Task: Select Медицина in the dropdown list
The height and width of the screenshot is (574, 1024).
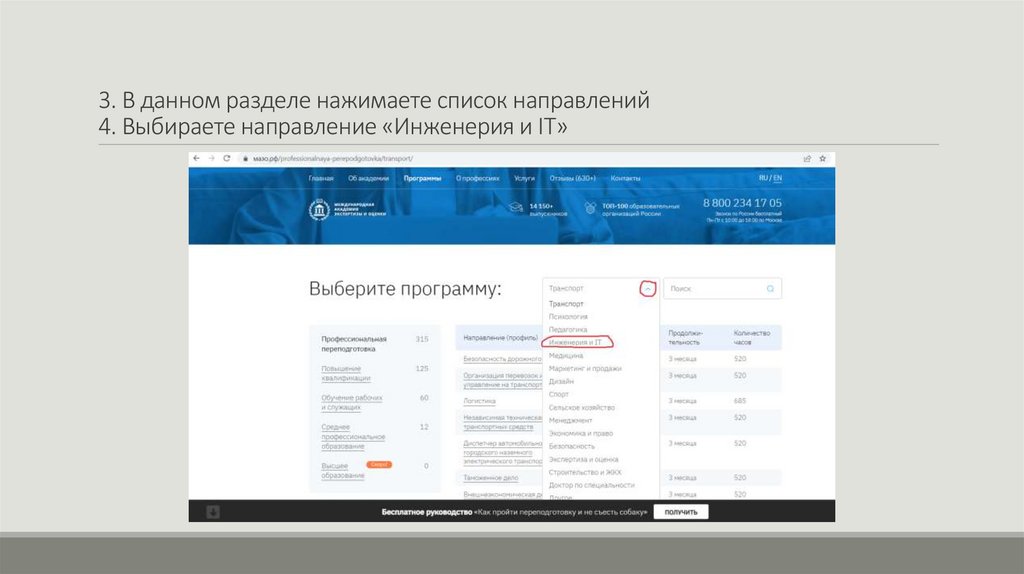Action: pyautogui.click(x=566, y=356)
